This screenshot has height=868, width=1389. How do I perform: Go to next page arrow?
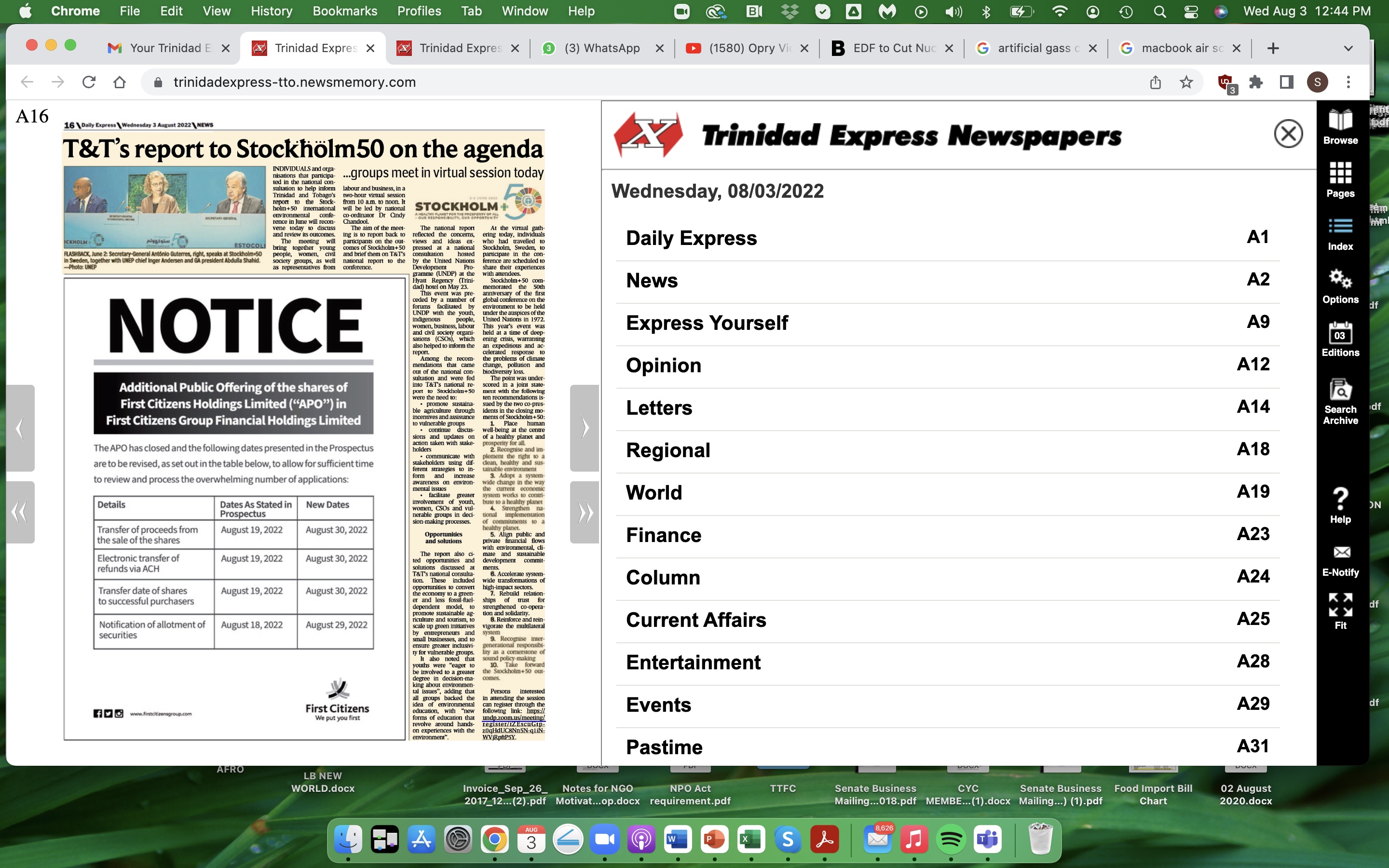(585, 428)
